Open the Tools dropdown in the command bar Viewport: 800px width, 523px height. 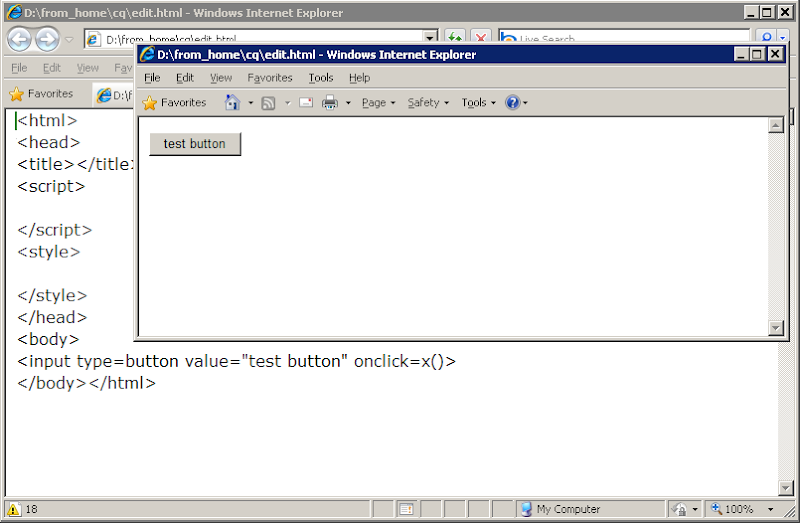pos(479,103)
